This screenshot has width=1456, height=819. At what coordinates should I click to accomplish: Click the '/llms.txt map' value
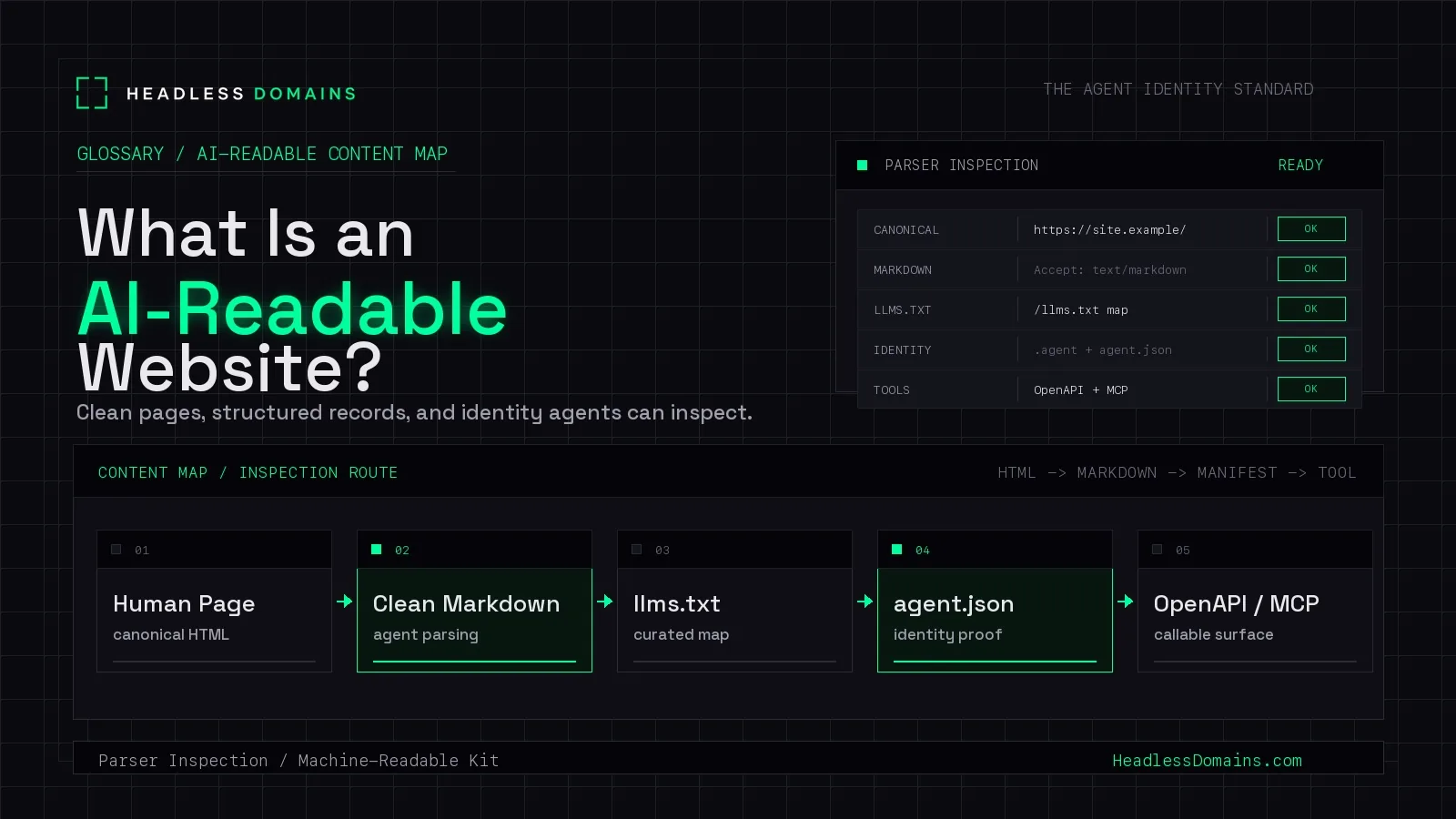tap(1081, 310)
